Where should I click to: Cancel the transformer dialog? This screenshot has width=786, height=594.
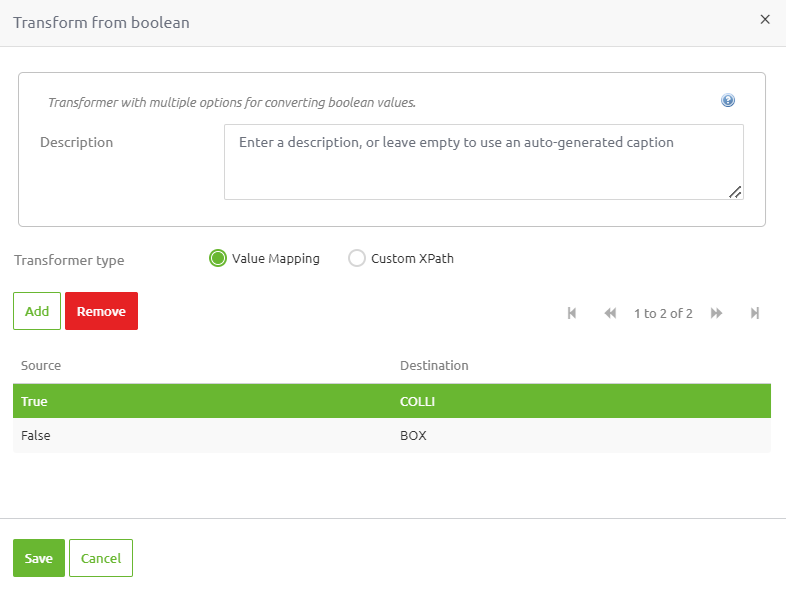pyautogui.click(x=101, y=558)
